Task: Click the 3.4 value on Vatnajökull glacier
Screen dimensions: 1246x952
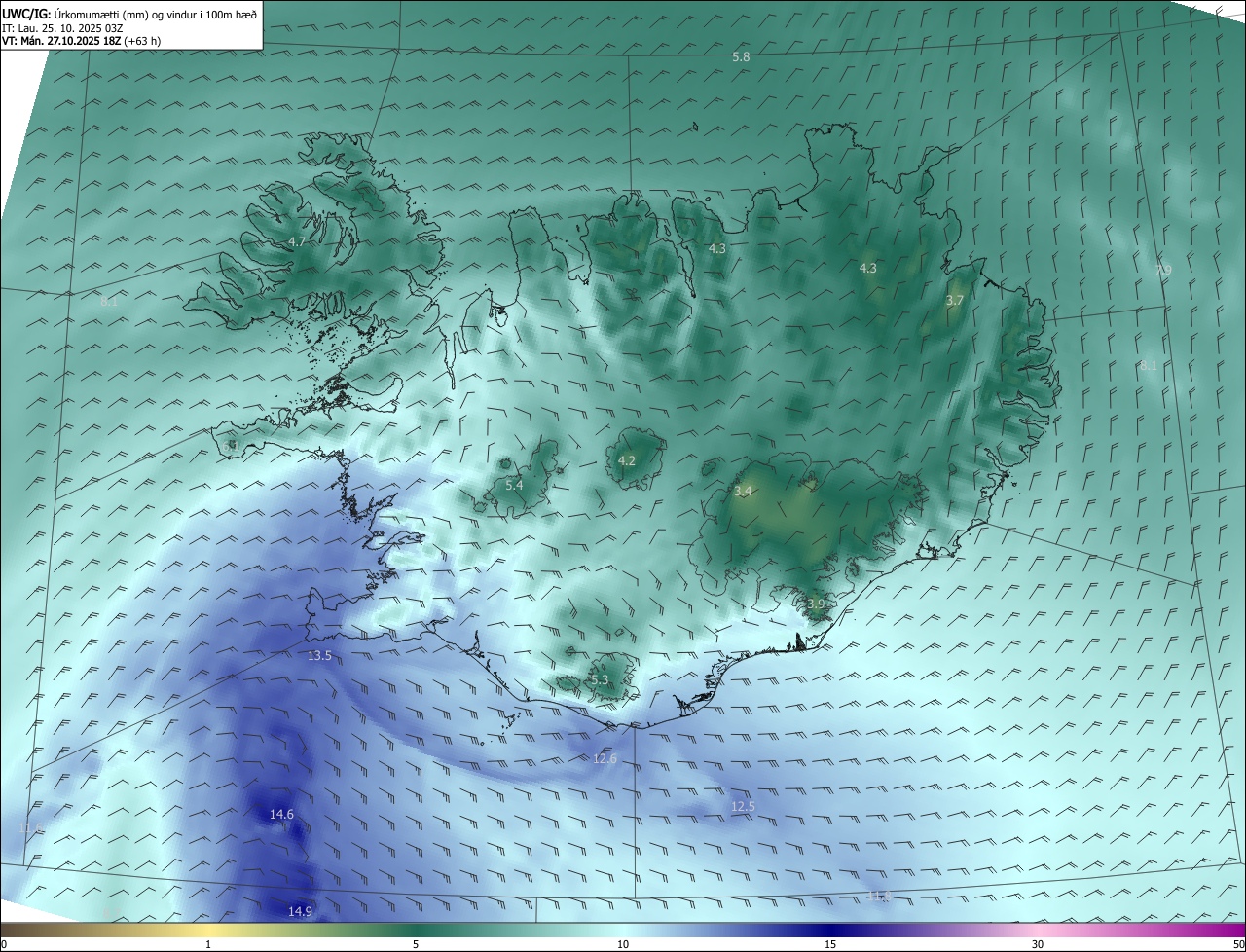Action: pos(743,492)
